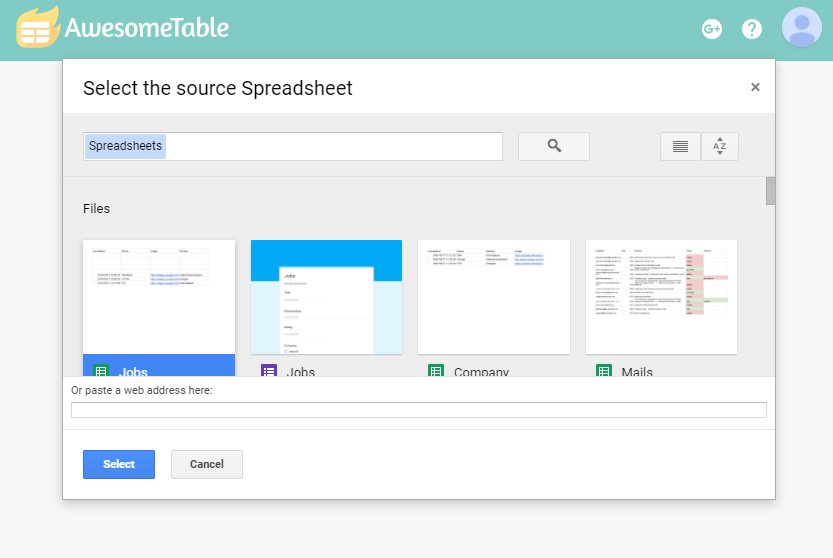Open the AZ sort options

[x=720, y=146]
